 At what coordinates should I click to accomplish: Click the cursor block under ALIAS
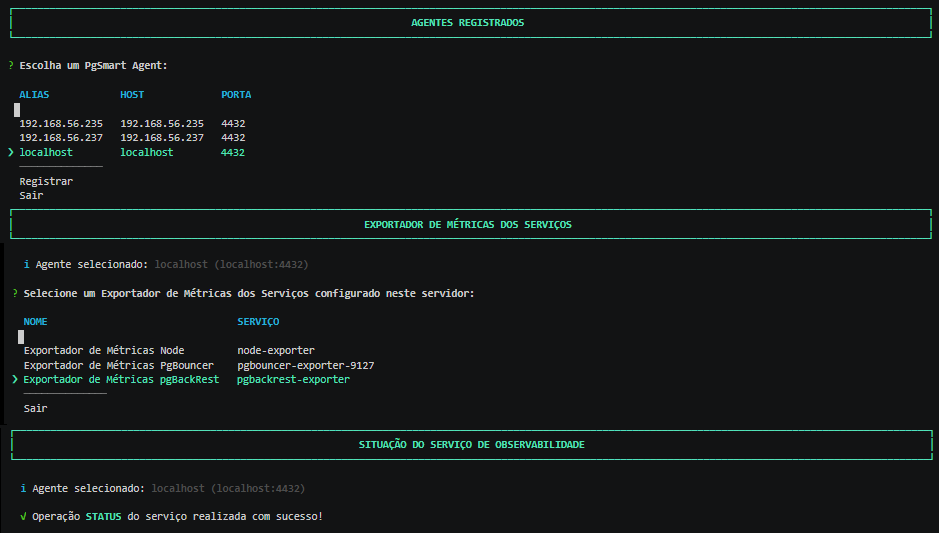tap(17, 110)
